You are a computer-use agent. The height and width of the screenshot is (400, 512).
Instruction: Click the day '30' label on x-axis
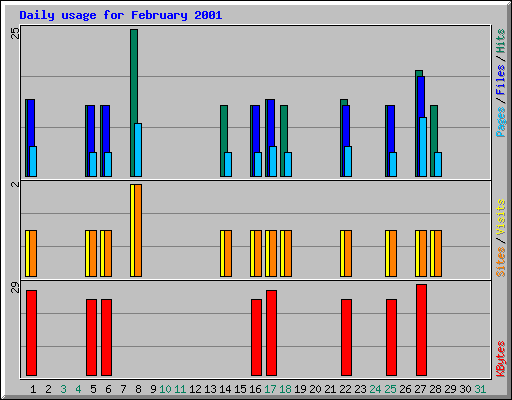465,389
